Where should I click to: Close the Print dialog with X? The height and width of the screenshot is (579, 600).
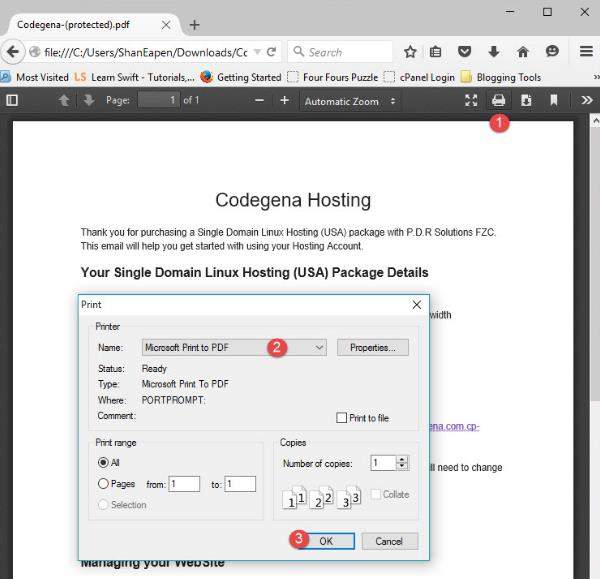[417, 305]
